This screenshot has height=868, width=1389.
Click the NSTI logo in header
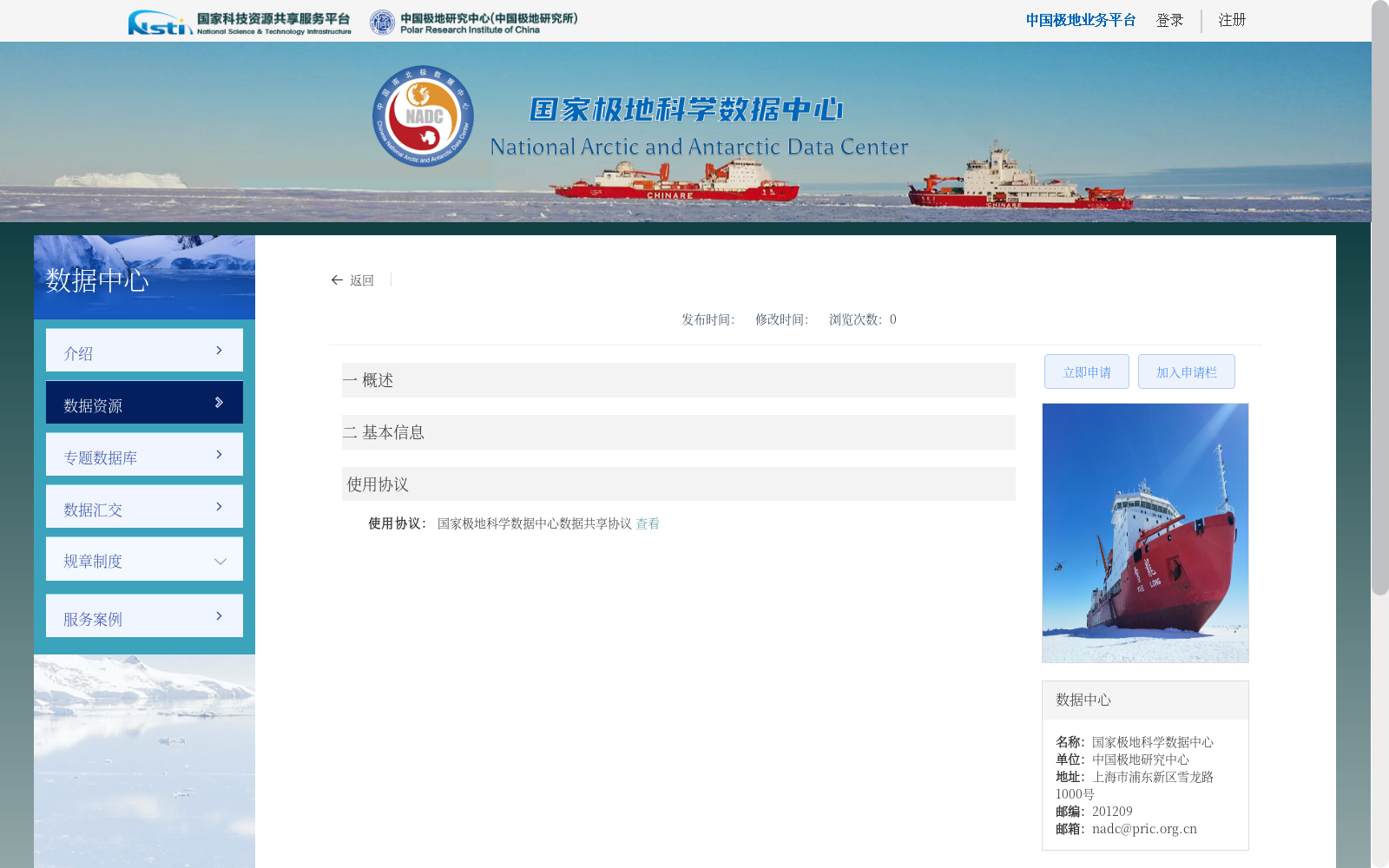click(x=240, y=23)
